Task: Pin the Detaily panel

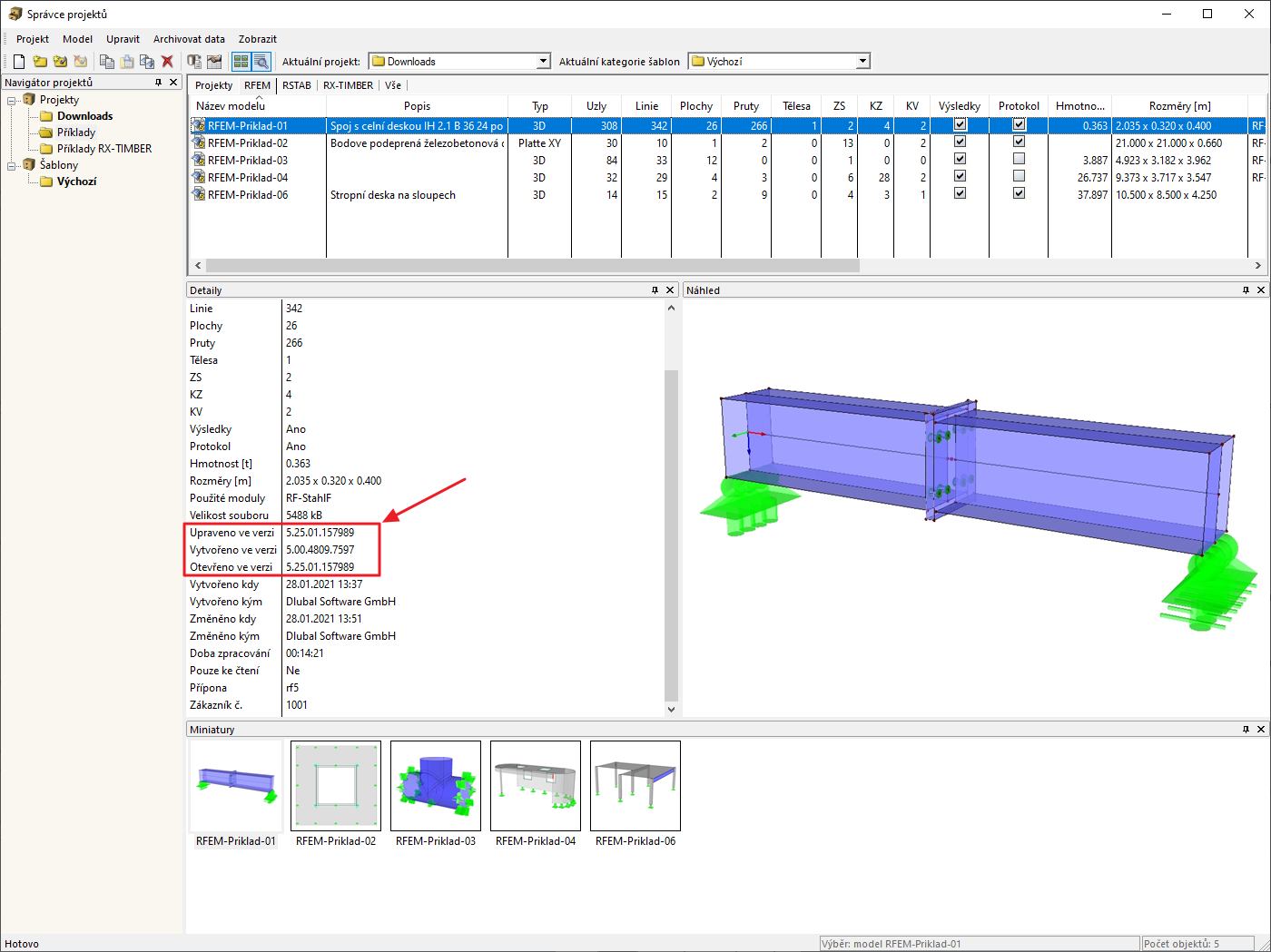Action: [655, 290]
